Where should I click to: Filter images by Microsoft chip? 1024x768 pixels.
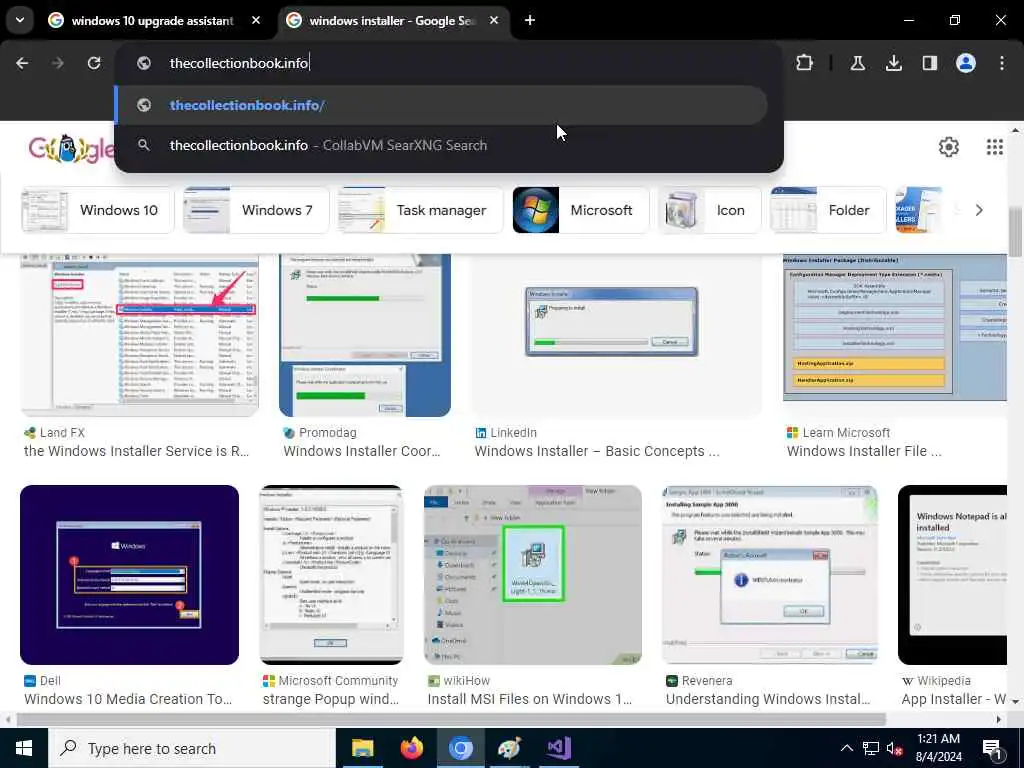point(581,210)
